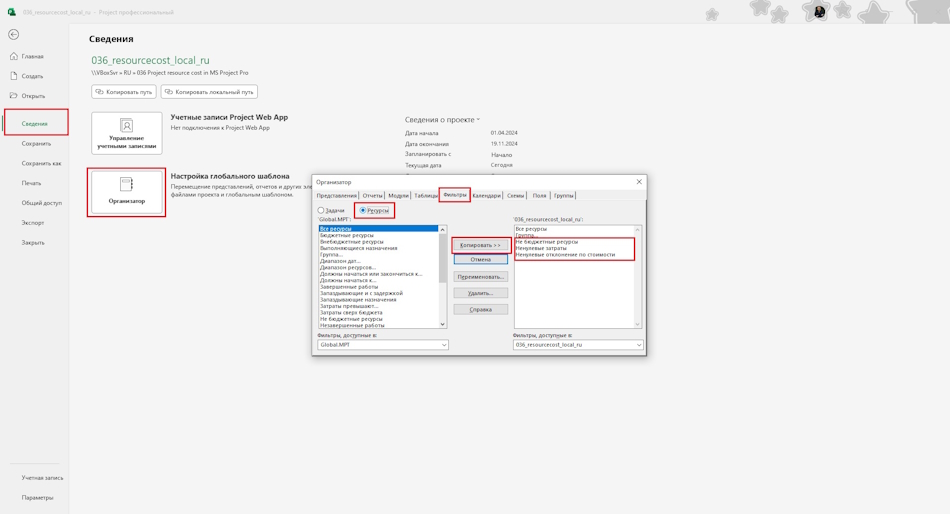This screenshot has height=514, width=950.
Task: Select the Задачи radio button
Action: [321, 210]
